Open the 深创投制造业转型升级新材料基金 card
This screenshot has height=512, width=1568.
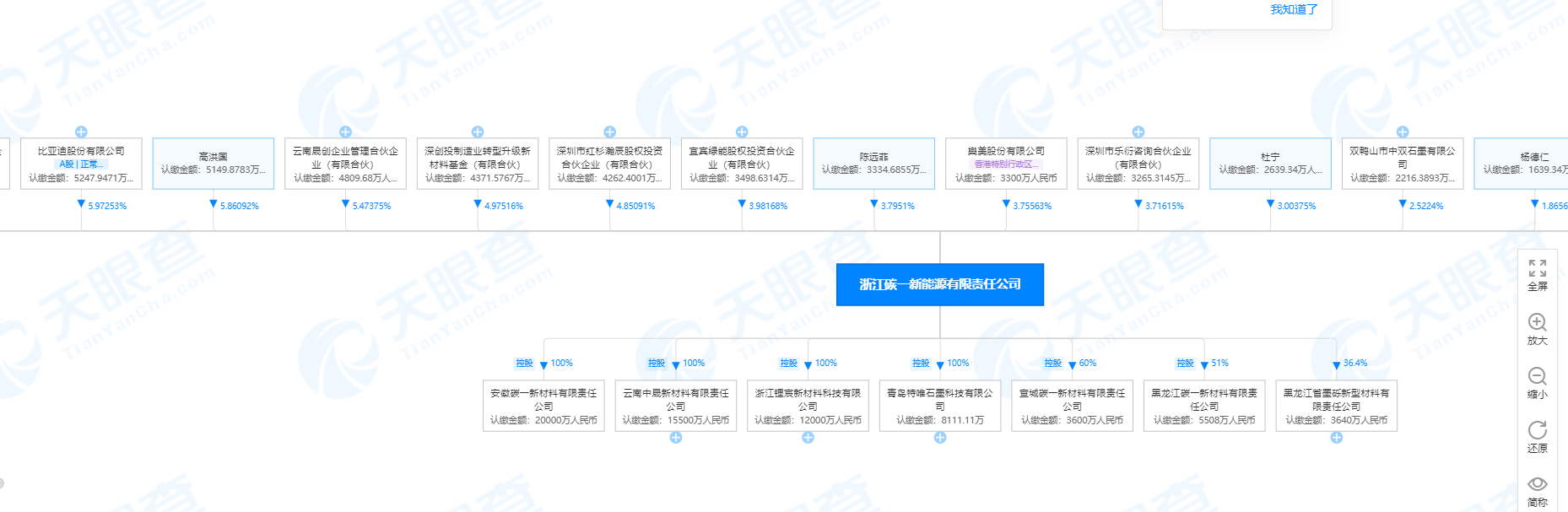point(478,164)
